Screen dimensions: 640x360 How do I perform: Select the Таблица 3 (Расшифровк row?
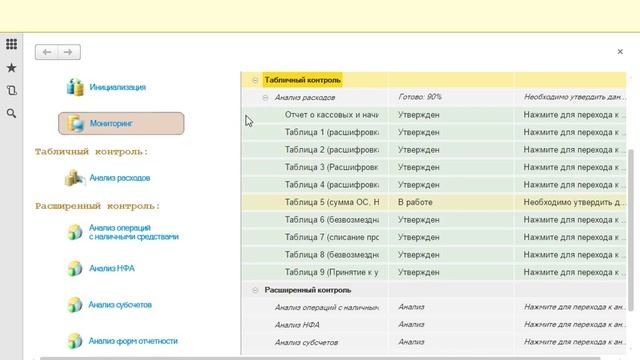(433, 167)
